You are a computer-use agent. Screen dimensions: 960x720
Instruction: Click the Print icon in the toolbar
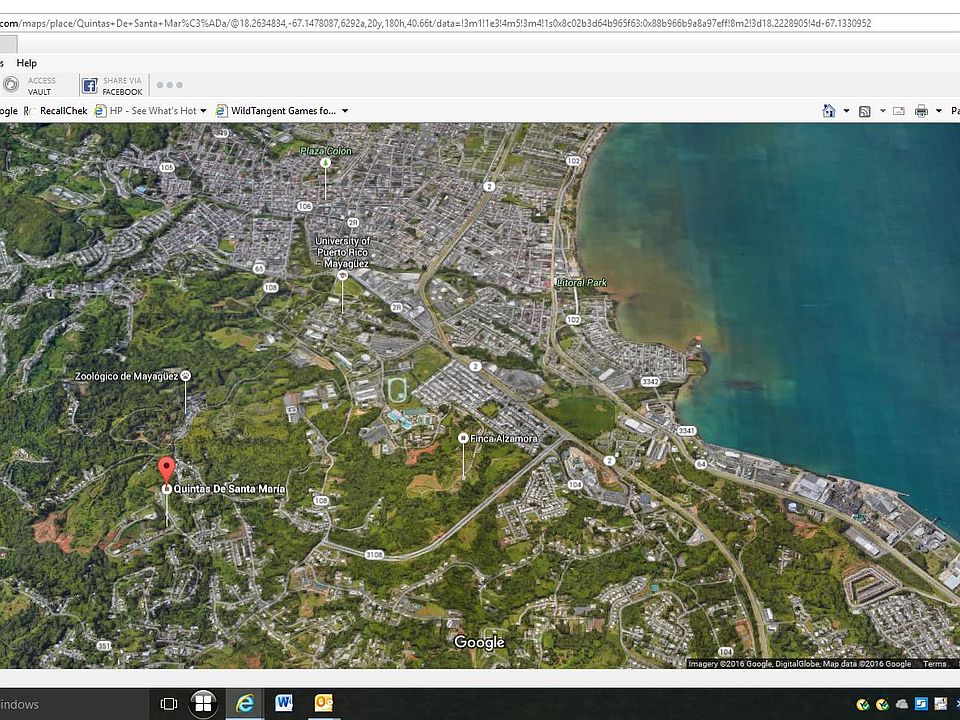click(921, 111)
